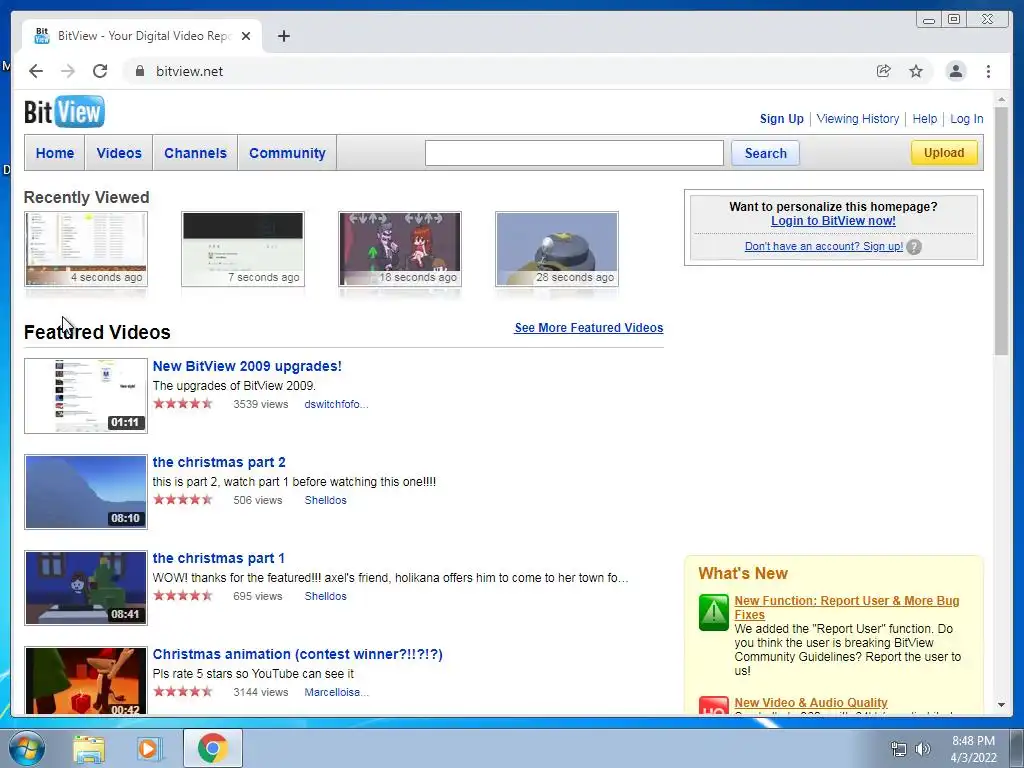The width and height of the screenshot is (1024, 768).
Task: Click the share page icon in address bar
Action: point(884,71)
